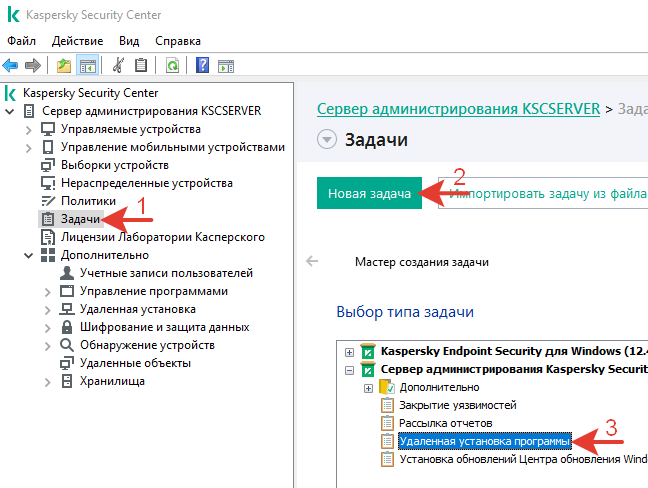Image resolution: width=648 pixels, height=488 pixels.
Task: Click the grid icon for Дополнительно
Action: [48, 255]
